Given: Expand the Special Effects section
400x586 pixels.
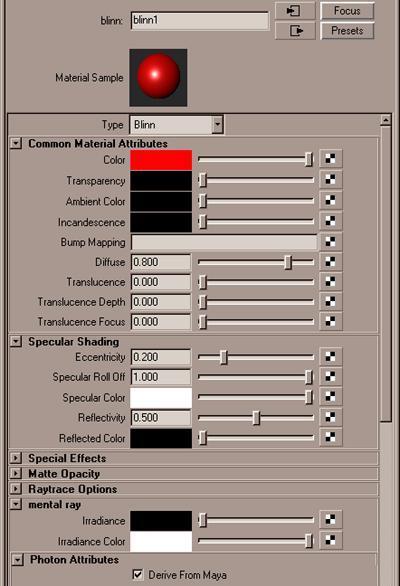Looking at the screenshot, I should 16,458.
